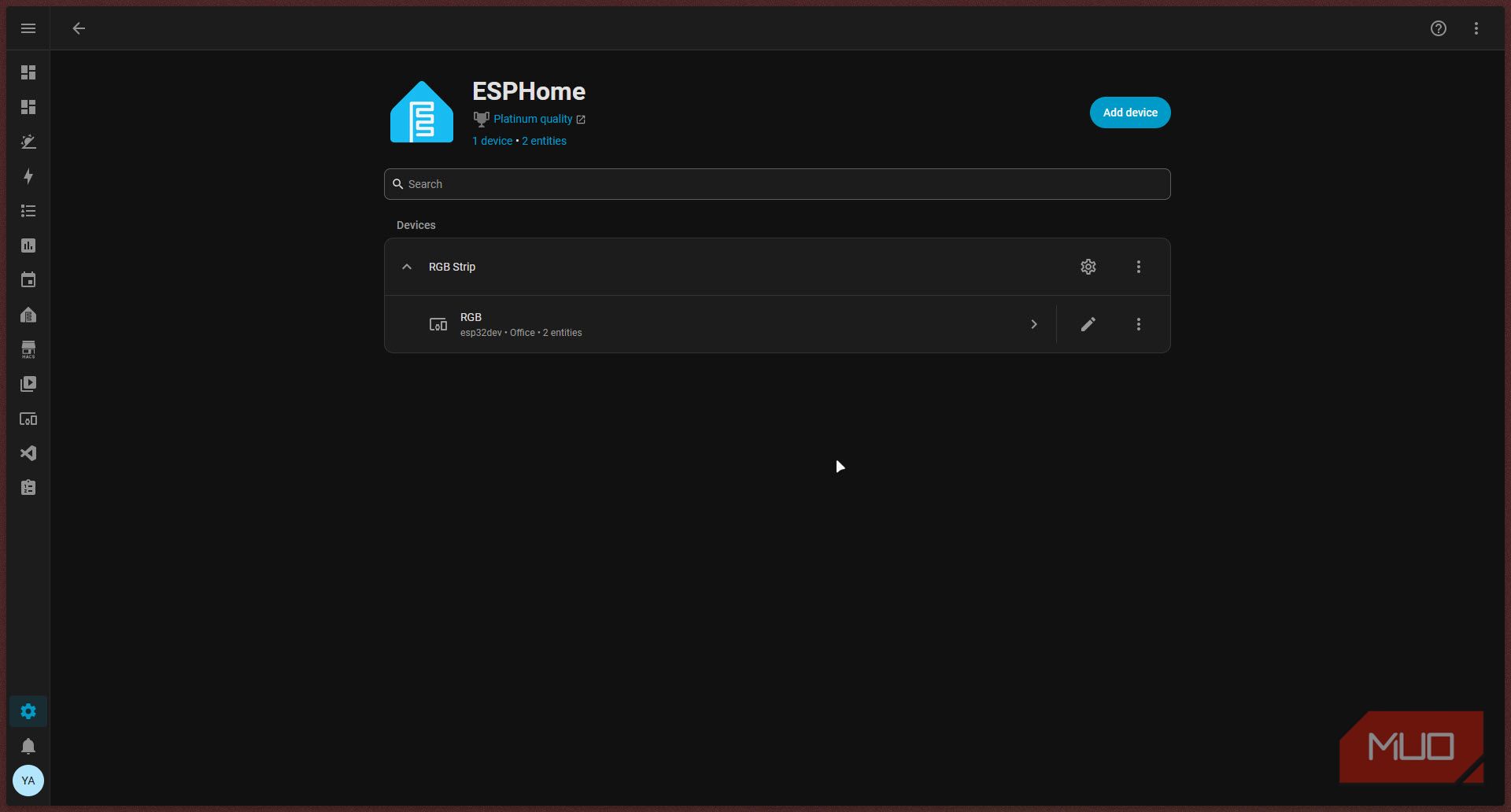Open Settings gear in sidebar
The height and width of the screenshot is (812, 1511).
pyautogui.click(x=28, y=711)
